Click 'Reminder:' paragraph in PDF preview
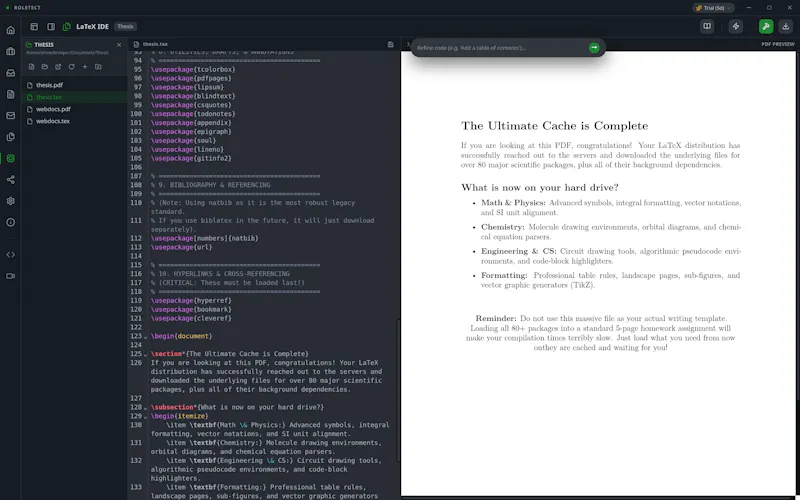Screen dimensions: 800x500 tap(601, 333)
